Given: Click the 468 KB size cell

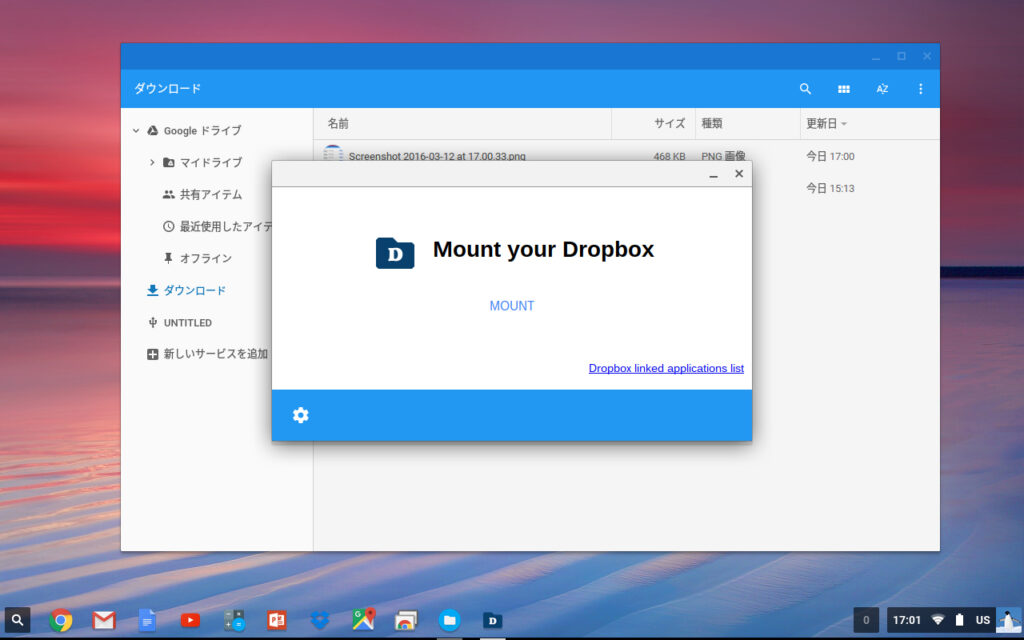Looking at the screenshot, I should (669, 156).
